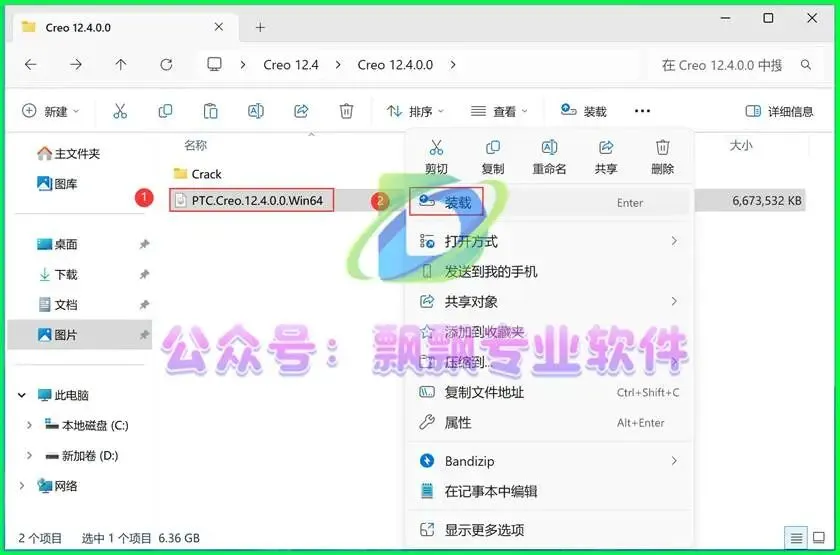
Task: Open 桌面 (Desktop) in sidebar
Action: click(57, 244)
